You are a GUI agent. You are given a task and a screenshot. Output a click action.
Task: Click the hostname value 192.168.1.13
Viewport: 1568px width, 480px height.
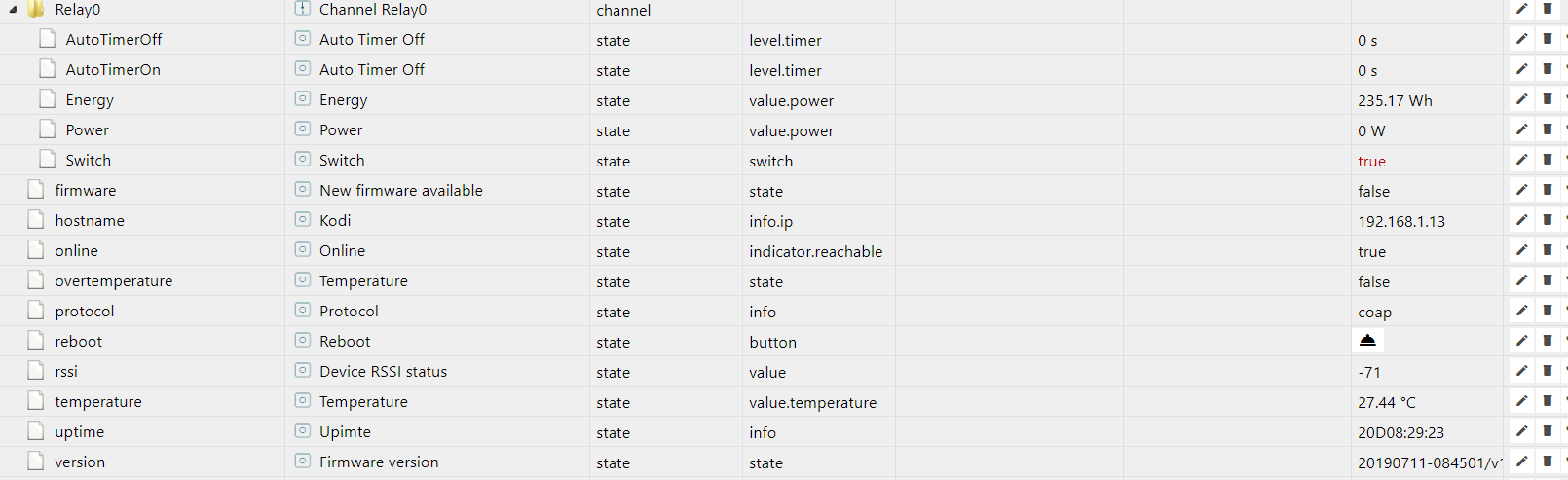click(1401, 222)
